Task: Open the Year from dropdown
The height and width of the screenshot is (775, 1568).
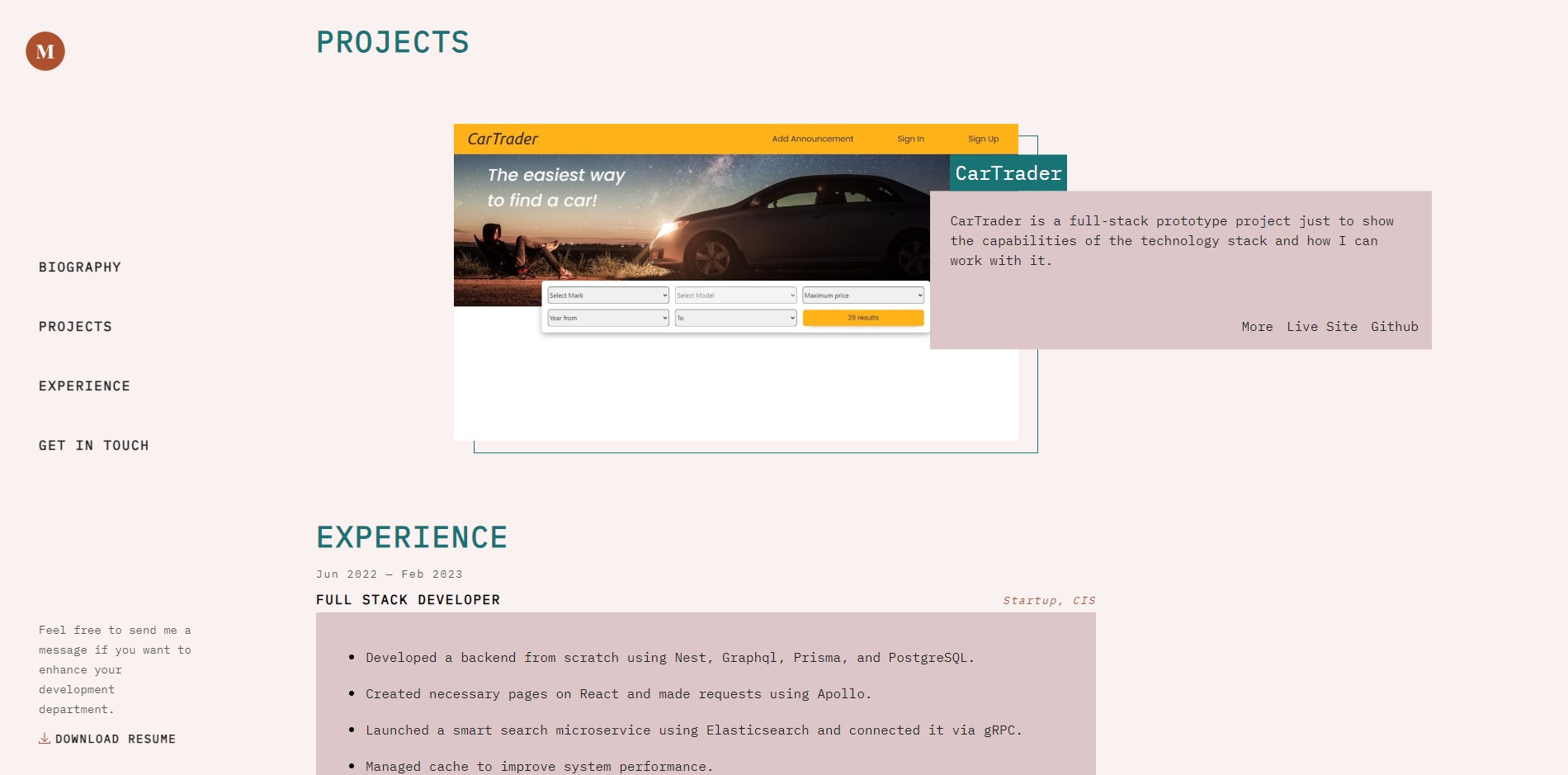Action: (608, 318)
